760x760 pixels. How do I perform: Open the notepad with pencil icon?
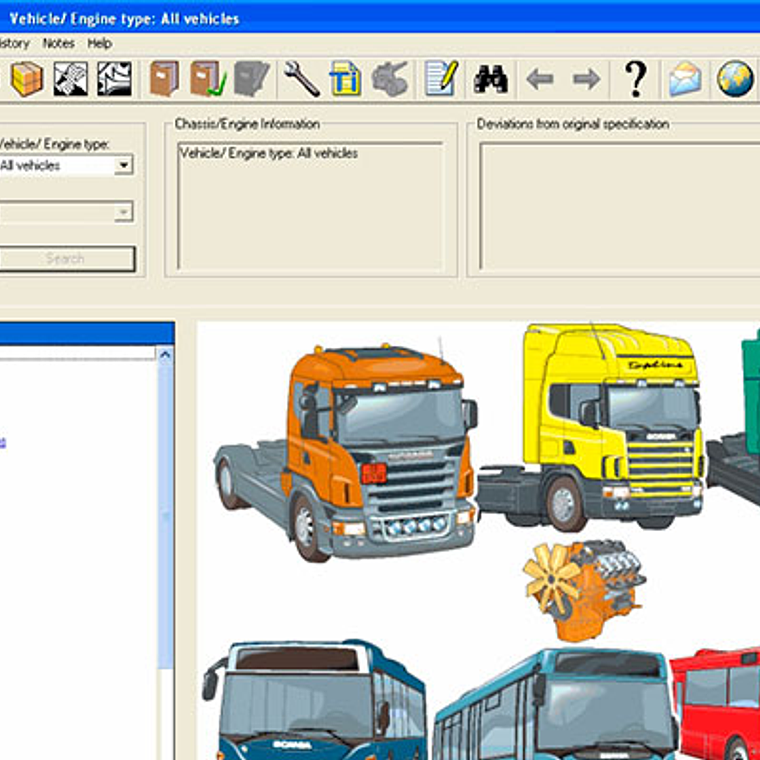pyautogui.click(x=441, y=79)
